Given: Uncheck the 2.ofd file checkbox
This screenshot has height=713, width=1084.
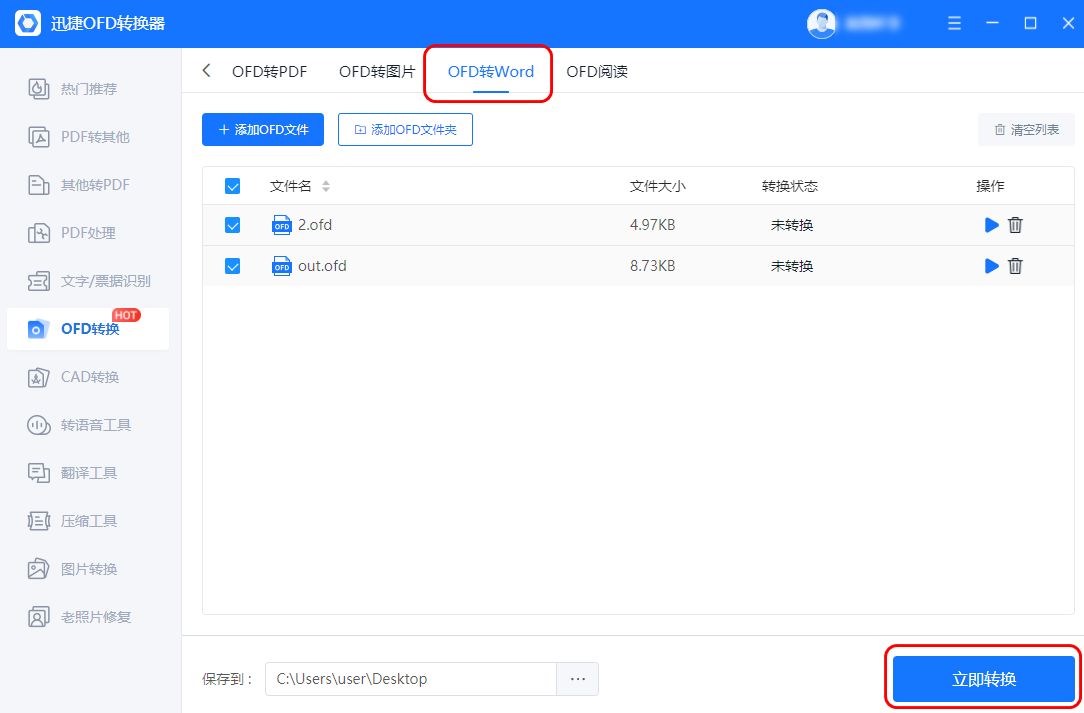Looking at the screenshot, I should 232,225.
